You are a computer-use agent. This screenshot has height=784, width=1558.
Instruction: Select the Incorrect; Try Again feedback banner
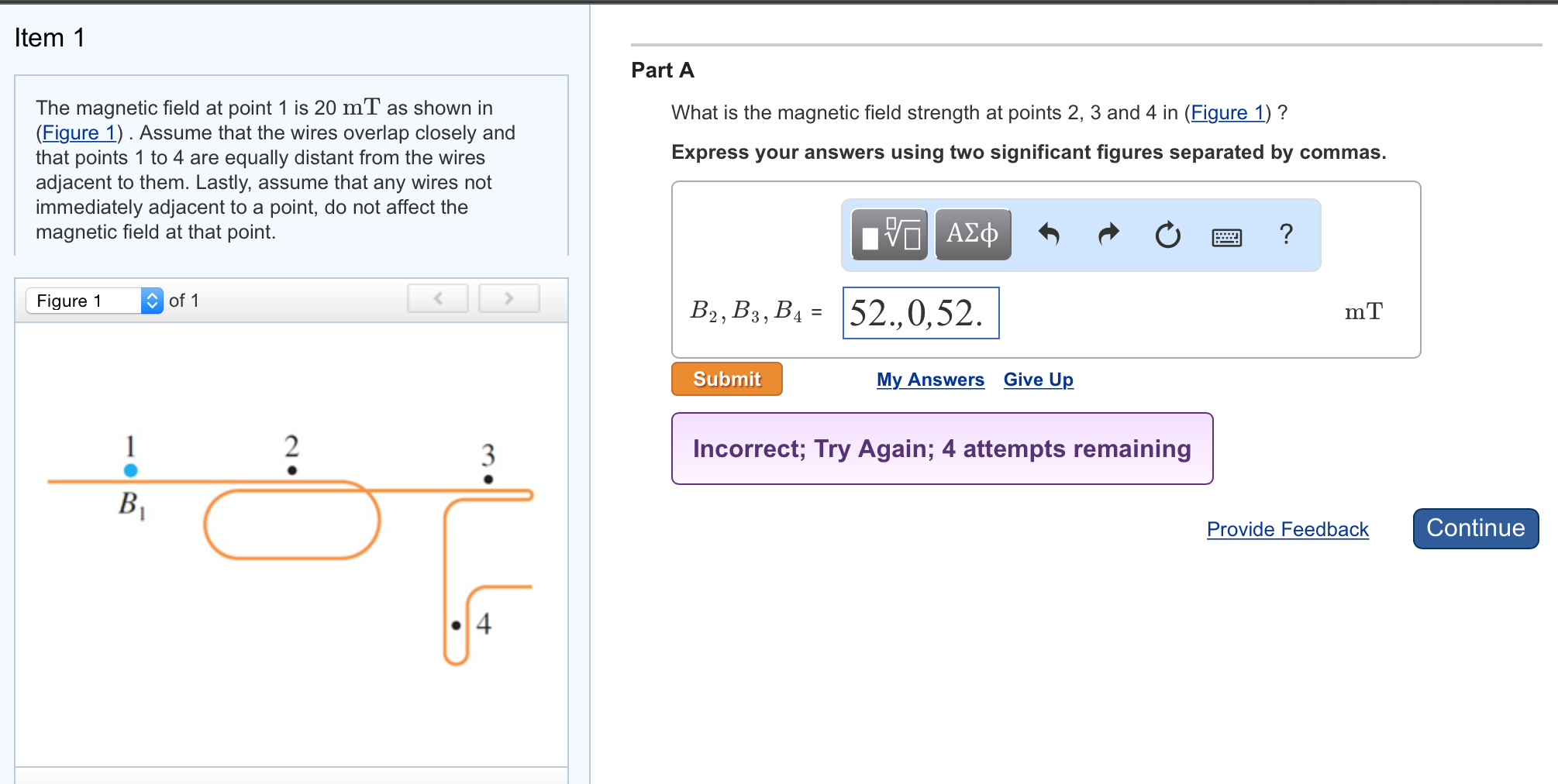941,448
